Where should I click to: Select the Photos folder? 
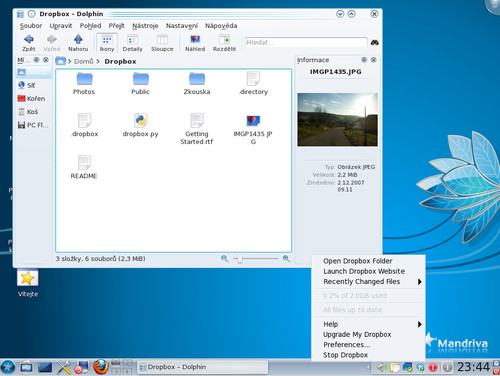[84, 83]
